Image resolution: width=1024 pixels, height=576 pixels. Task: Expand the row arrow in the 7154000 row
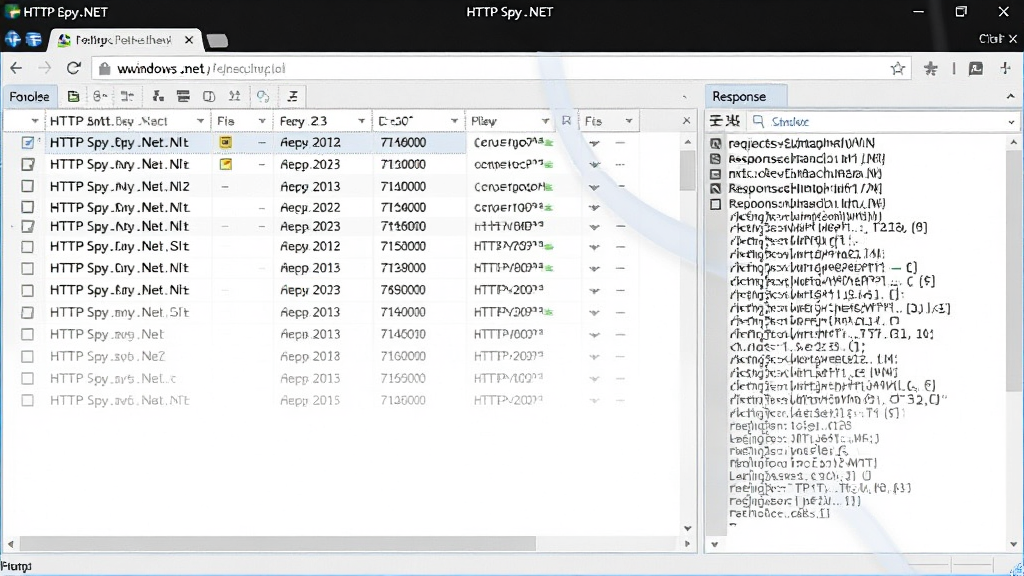[594, 208]
